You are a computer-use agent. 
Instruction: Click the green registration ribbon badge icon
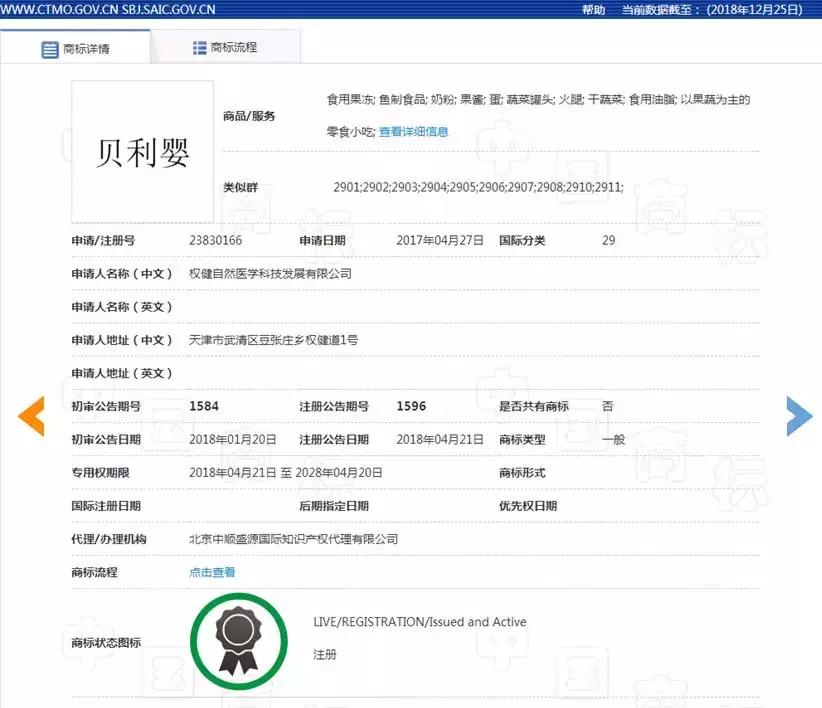[238, 641]
